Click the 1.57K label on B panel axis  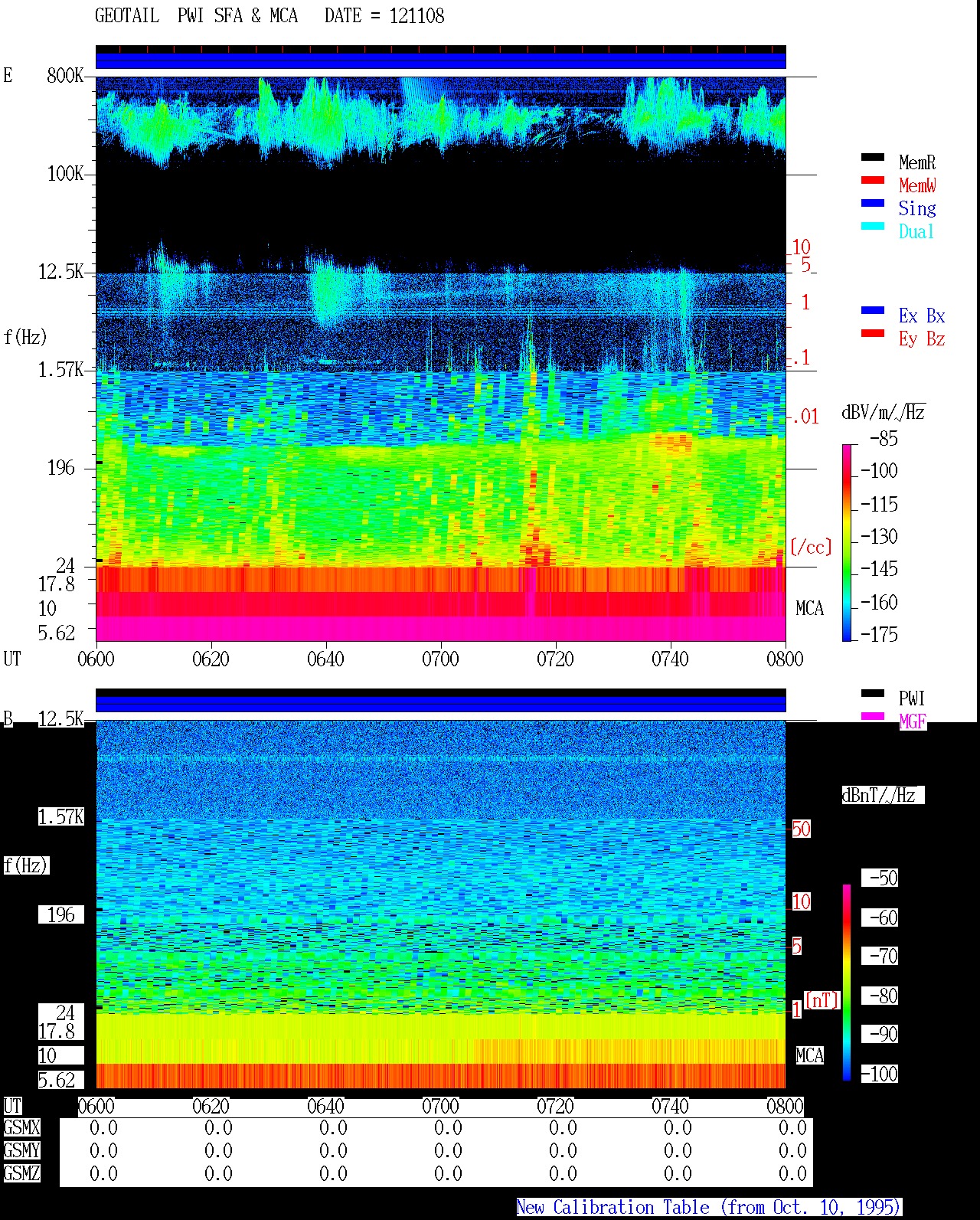[x=60, y=816]
